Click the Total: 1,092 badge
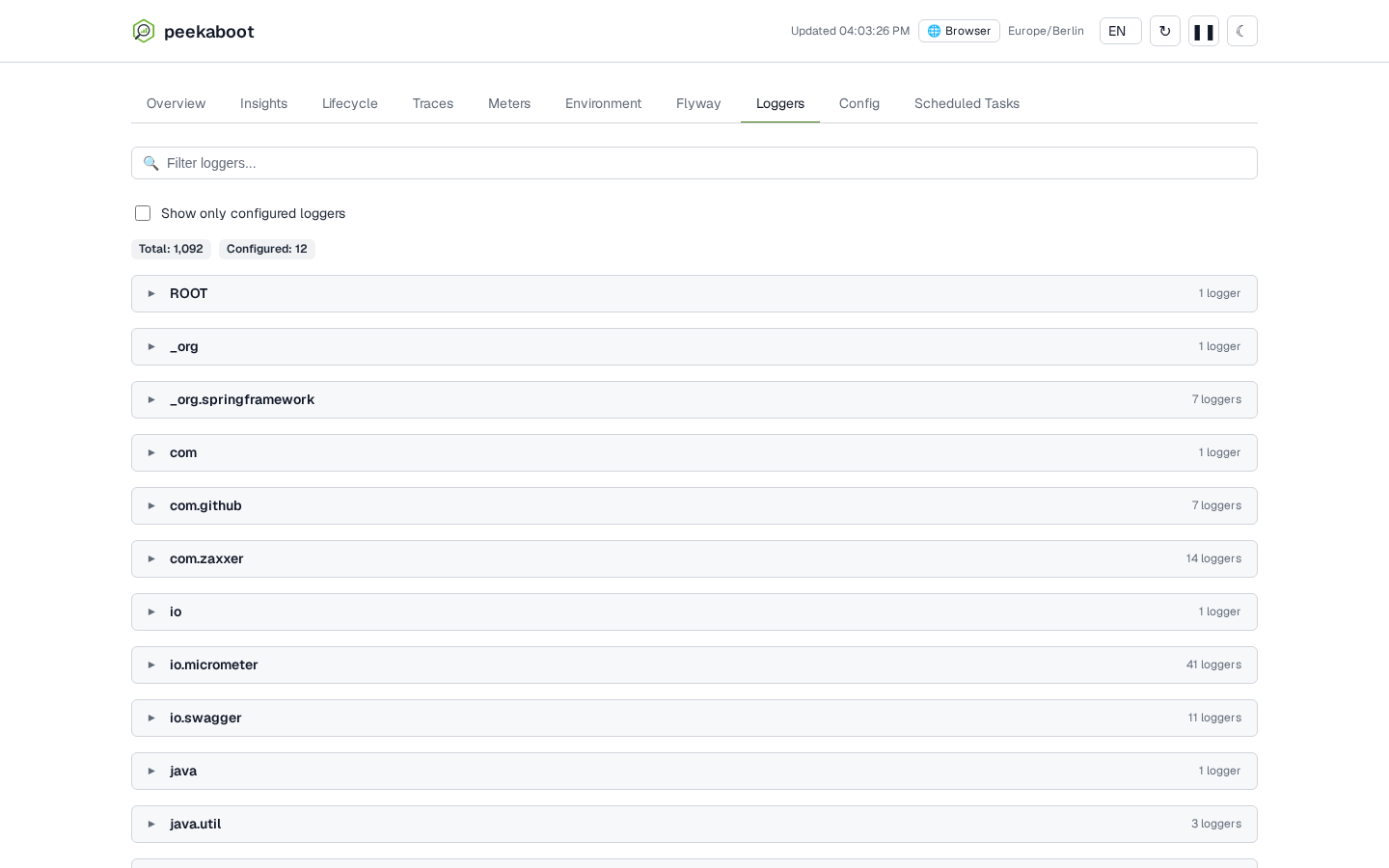Image resolution: width=1389 pixels, height=868 pixels. (171, 249)
